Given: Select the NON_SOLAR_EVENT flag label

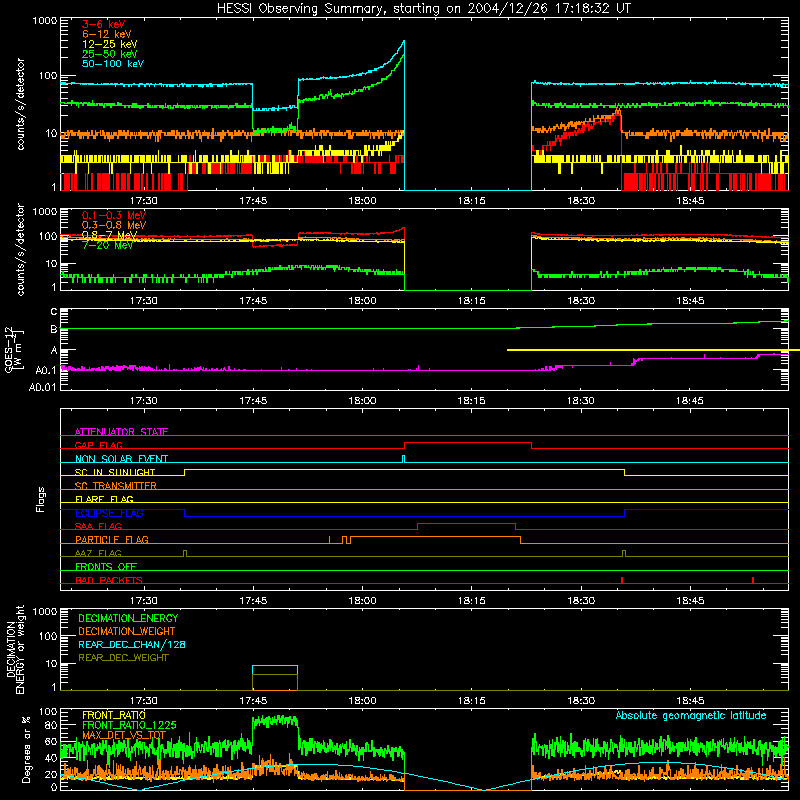Looking at the screenshot, I should pos(121,459).
